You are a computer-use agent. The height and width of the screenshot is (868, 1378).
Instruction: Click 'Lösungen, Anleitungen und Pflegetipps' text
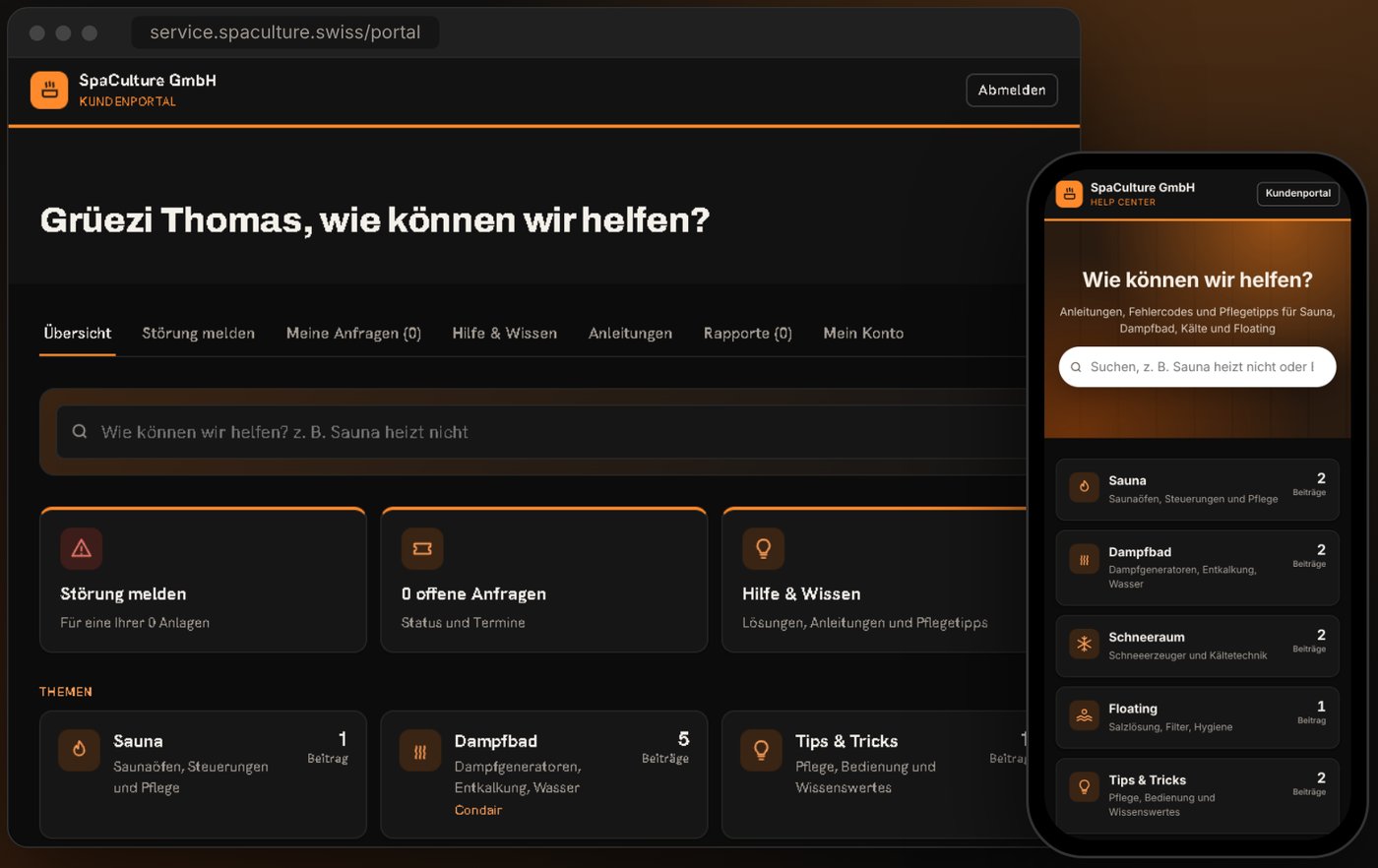(x=865, y=623)
